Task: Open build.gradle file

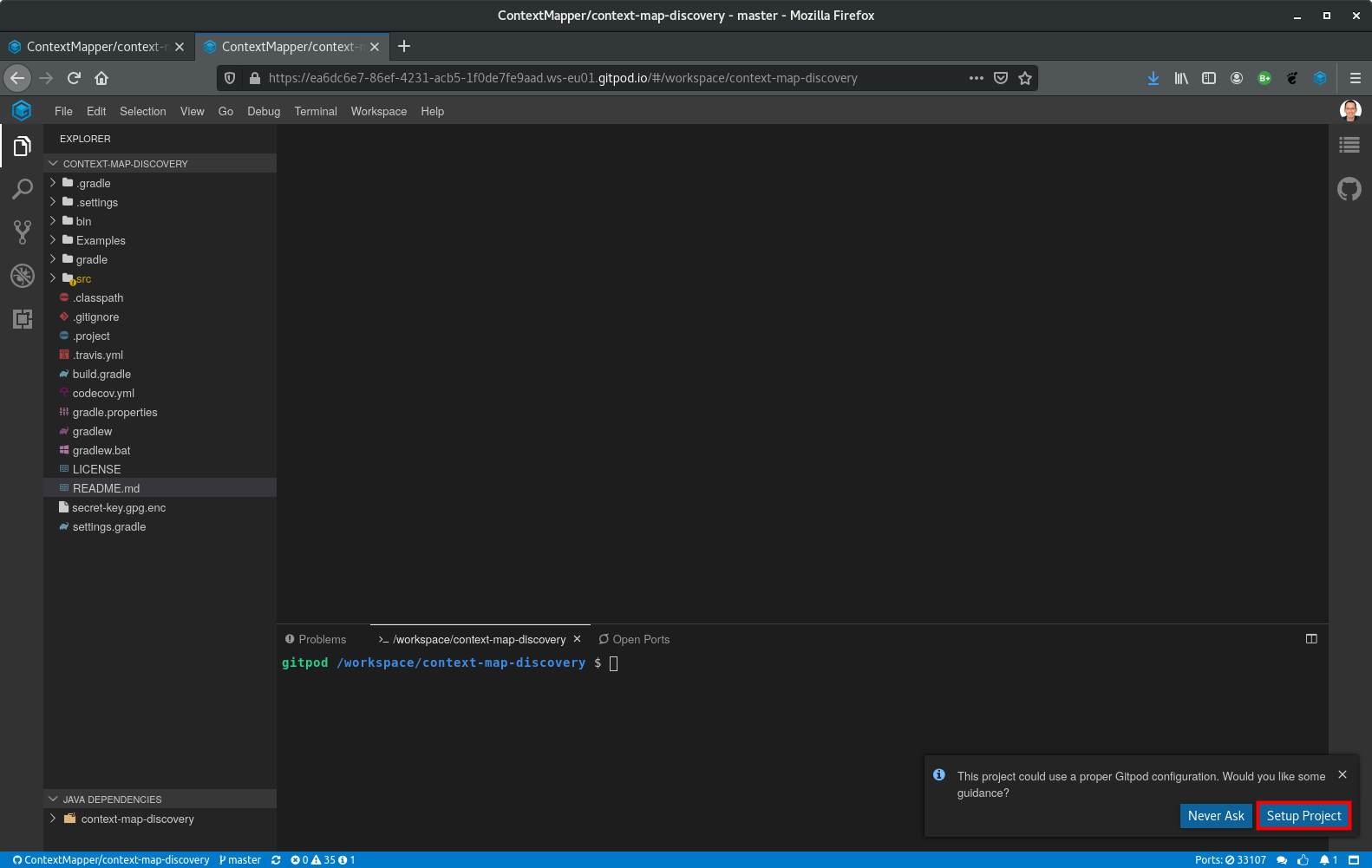Action: click(160, 374)
